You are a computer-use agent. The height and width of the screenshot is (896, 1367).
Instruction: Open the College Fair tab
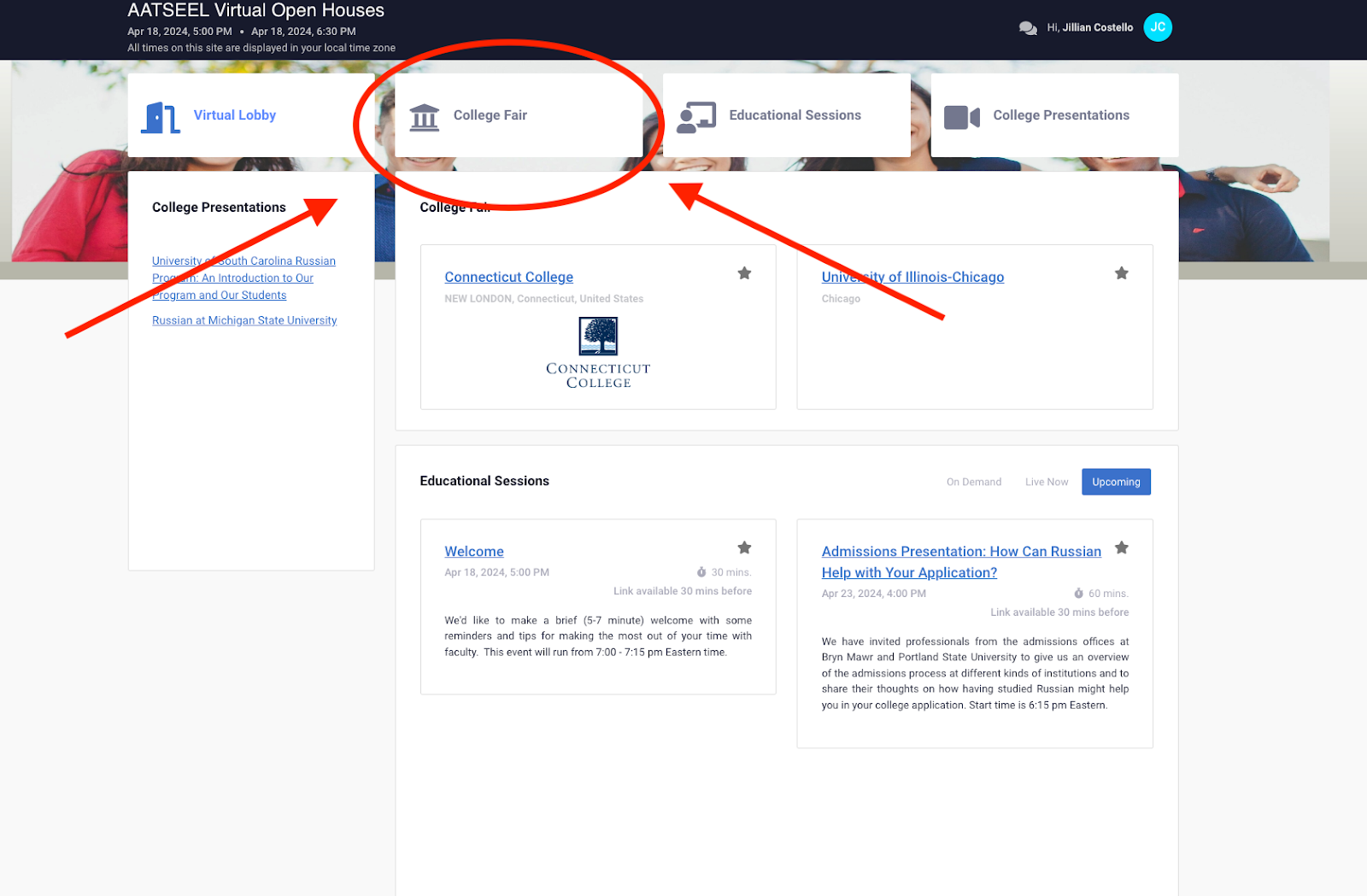pos(519,115)
